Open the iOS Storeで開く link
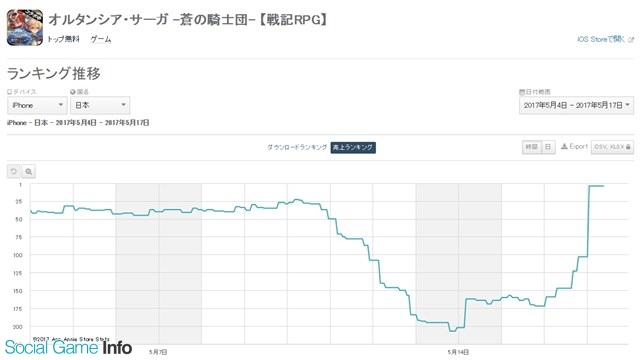The width and height of the screenshot is (640, 360). [601, 39]
